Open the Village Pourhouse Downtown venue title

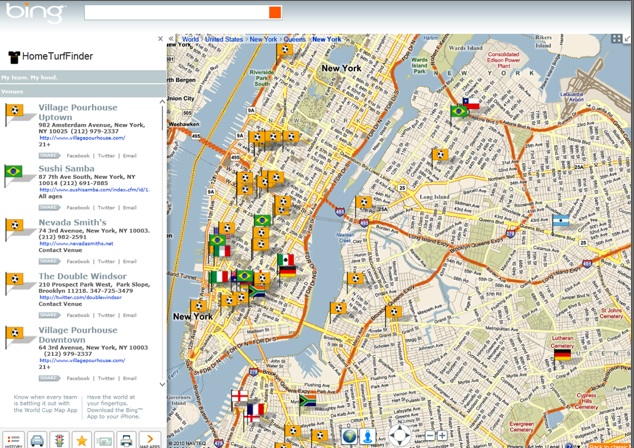(78, 335)
